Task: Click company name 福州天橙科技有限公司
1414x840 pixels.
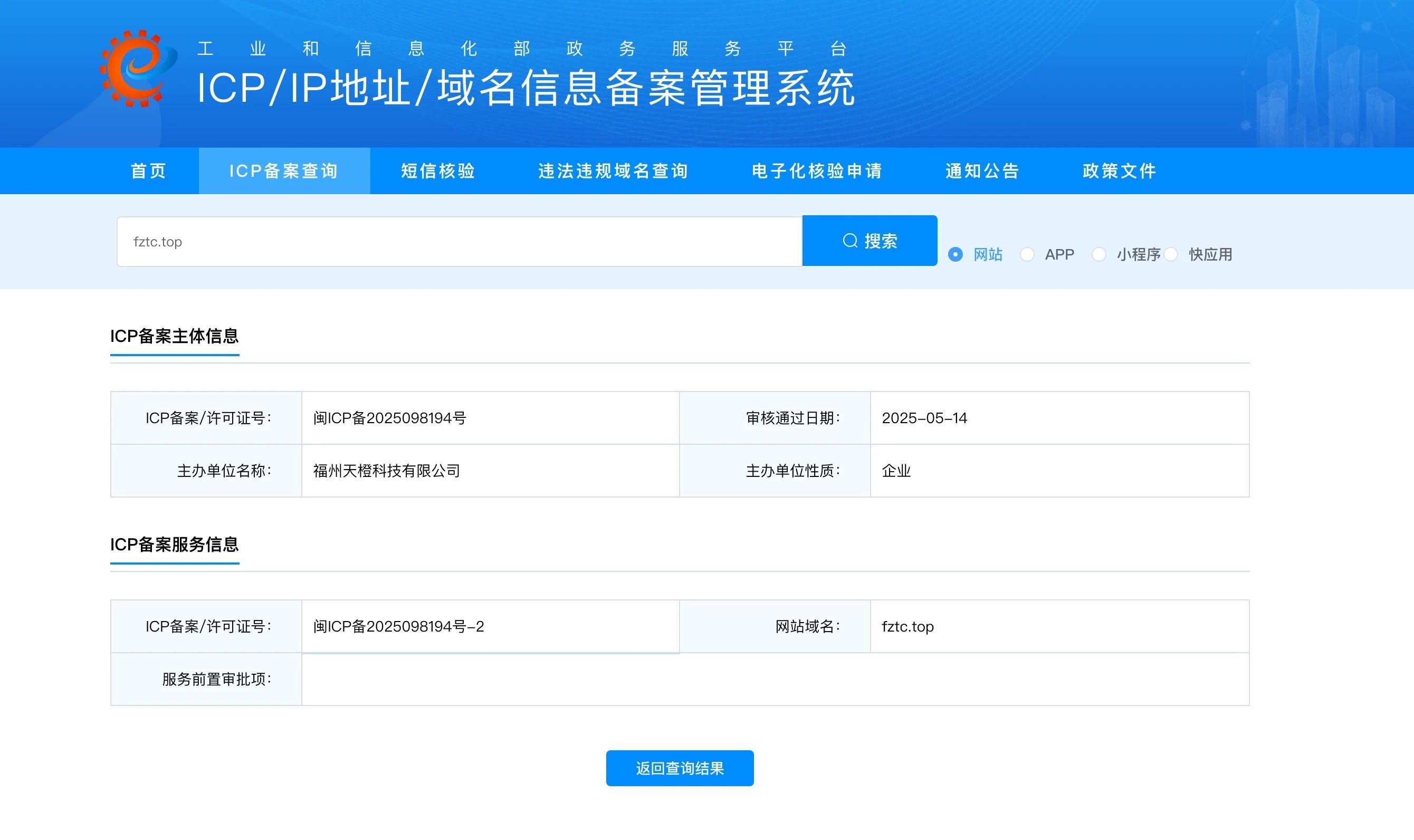Action: tap(386, 471)
